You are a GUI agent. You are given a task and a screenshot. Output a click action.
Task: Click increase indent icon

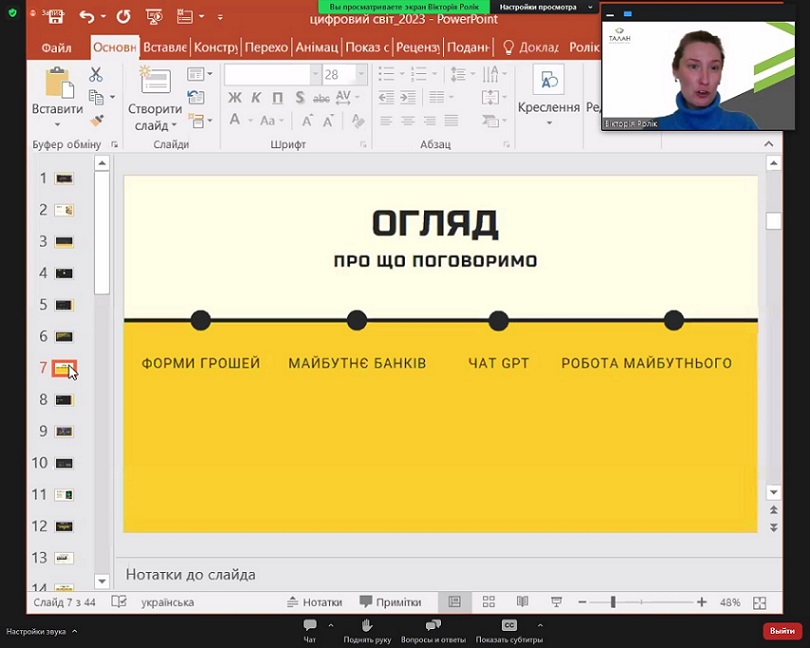click(408, 97)
